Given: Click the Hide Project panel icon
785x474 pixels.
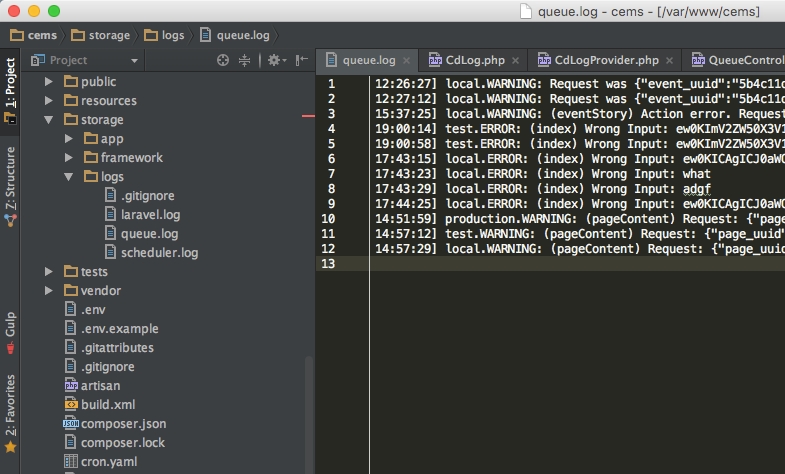Looking at the screenshot, I should click(301, 61).
